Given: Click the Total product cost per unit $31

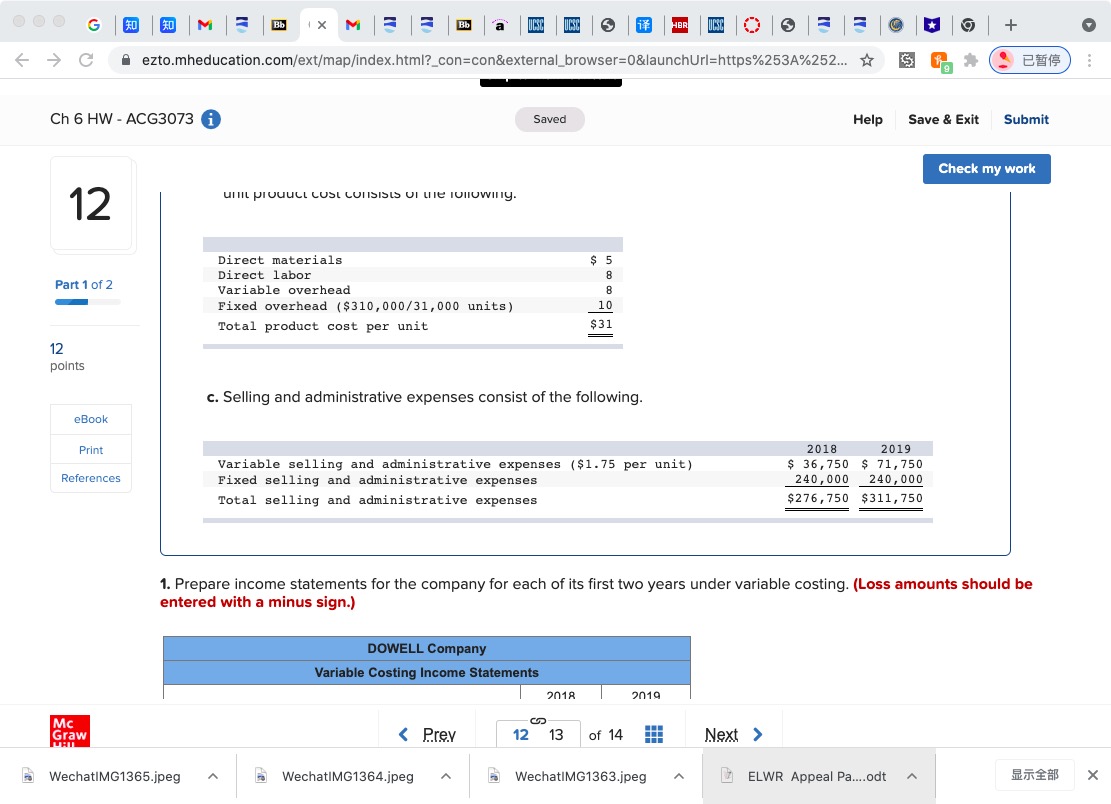Looking at the screenshot, I should (601, 324).
